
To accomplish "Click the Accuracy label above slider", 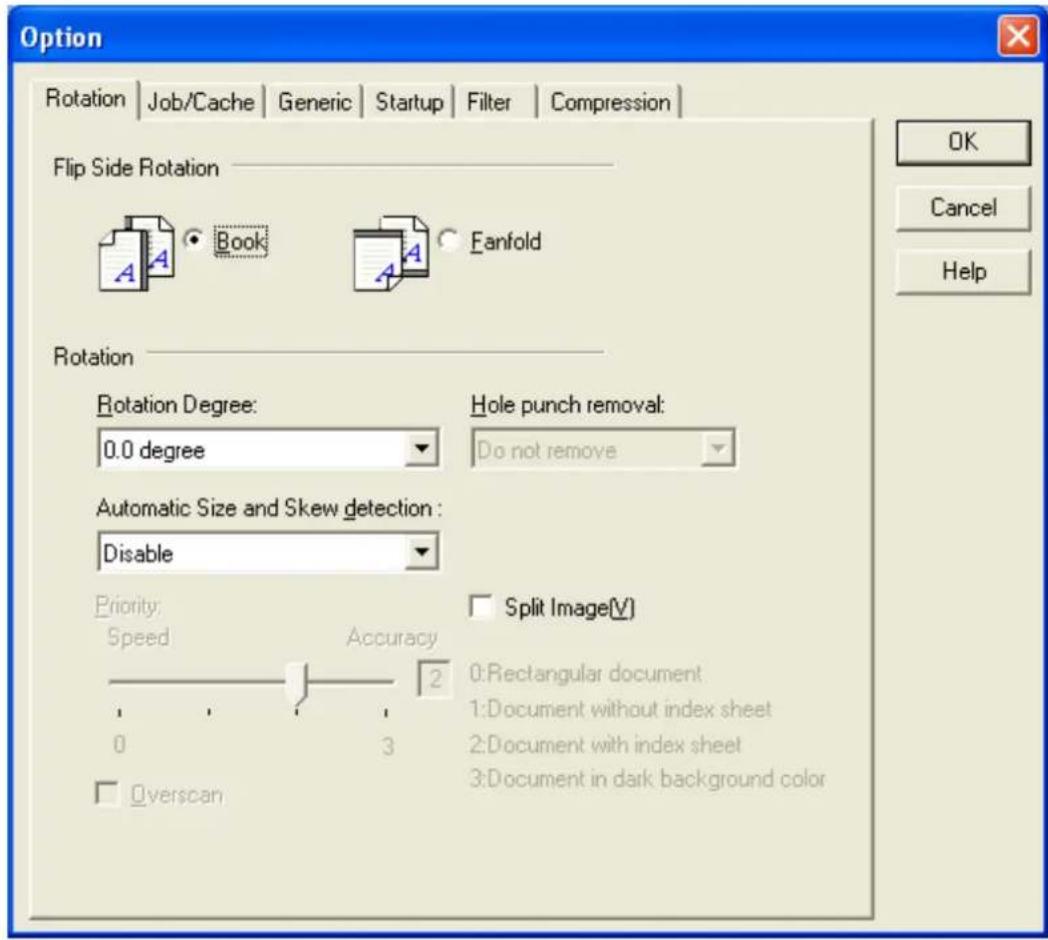I will pos(392,638).
